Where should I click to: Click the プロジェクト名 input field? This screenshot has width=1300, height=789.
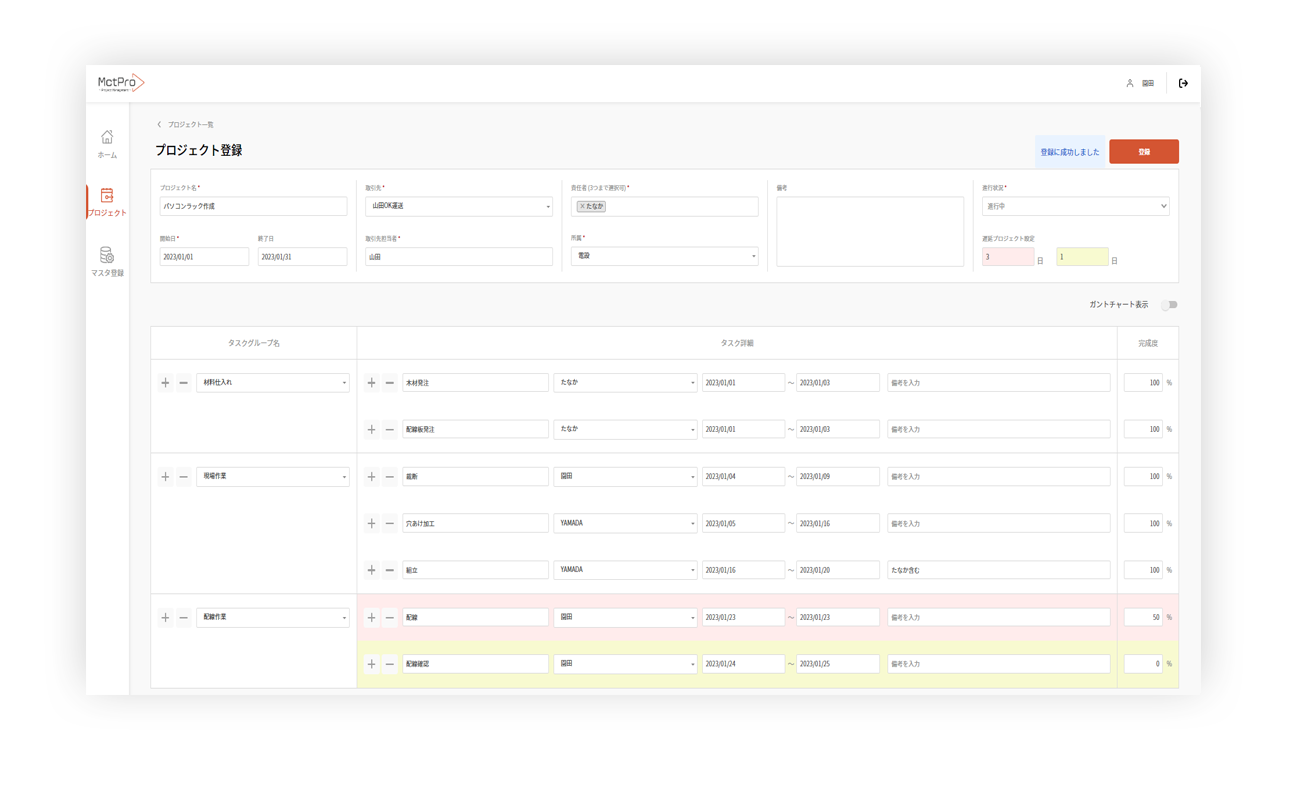(253, 206)
